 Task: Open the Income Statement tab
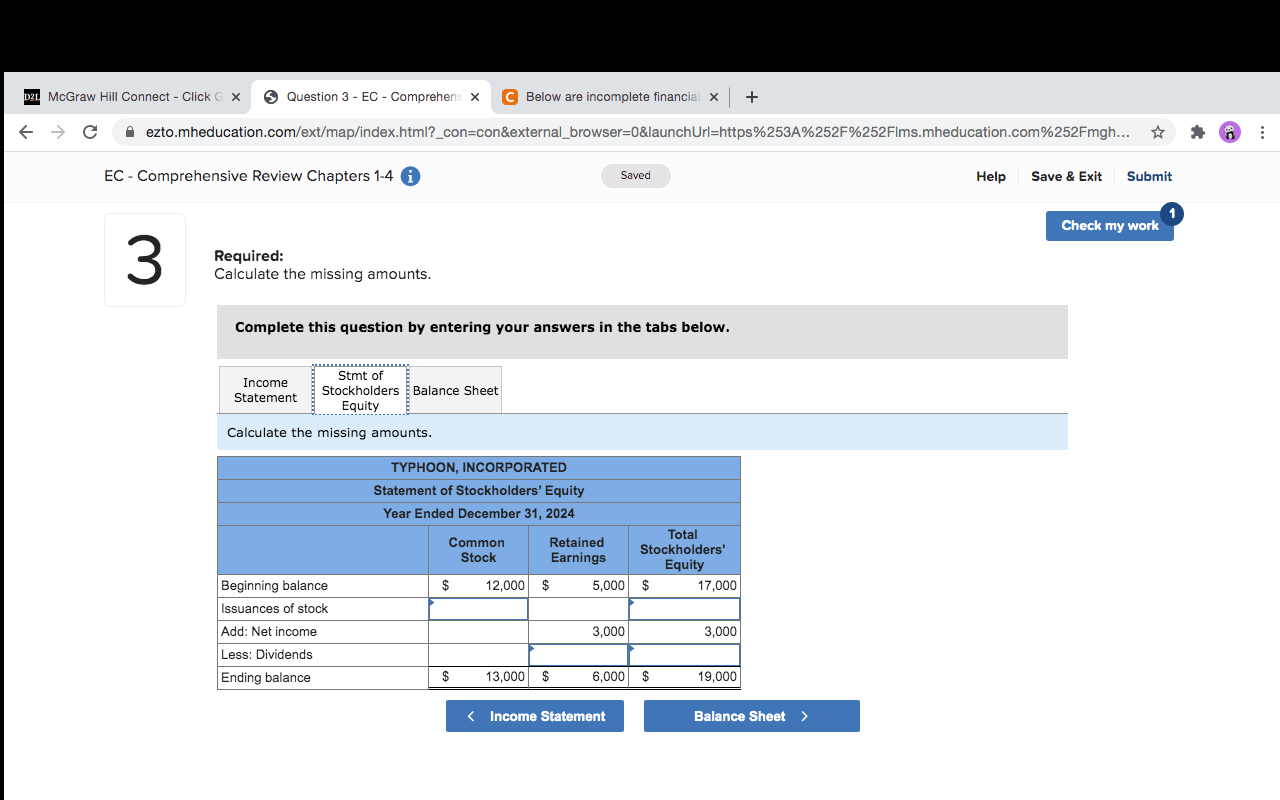tap(265, 390)
